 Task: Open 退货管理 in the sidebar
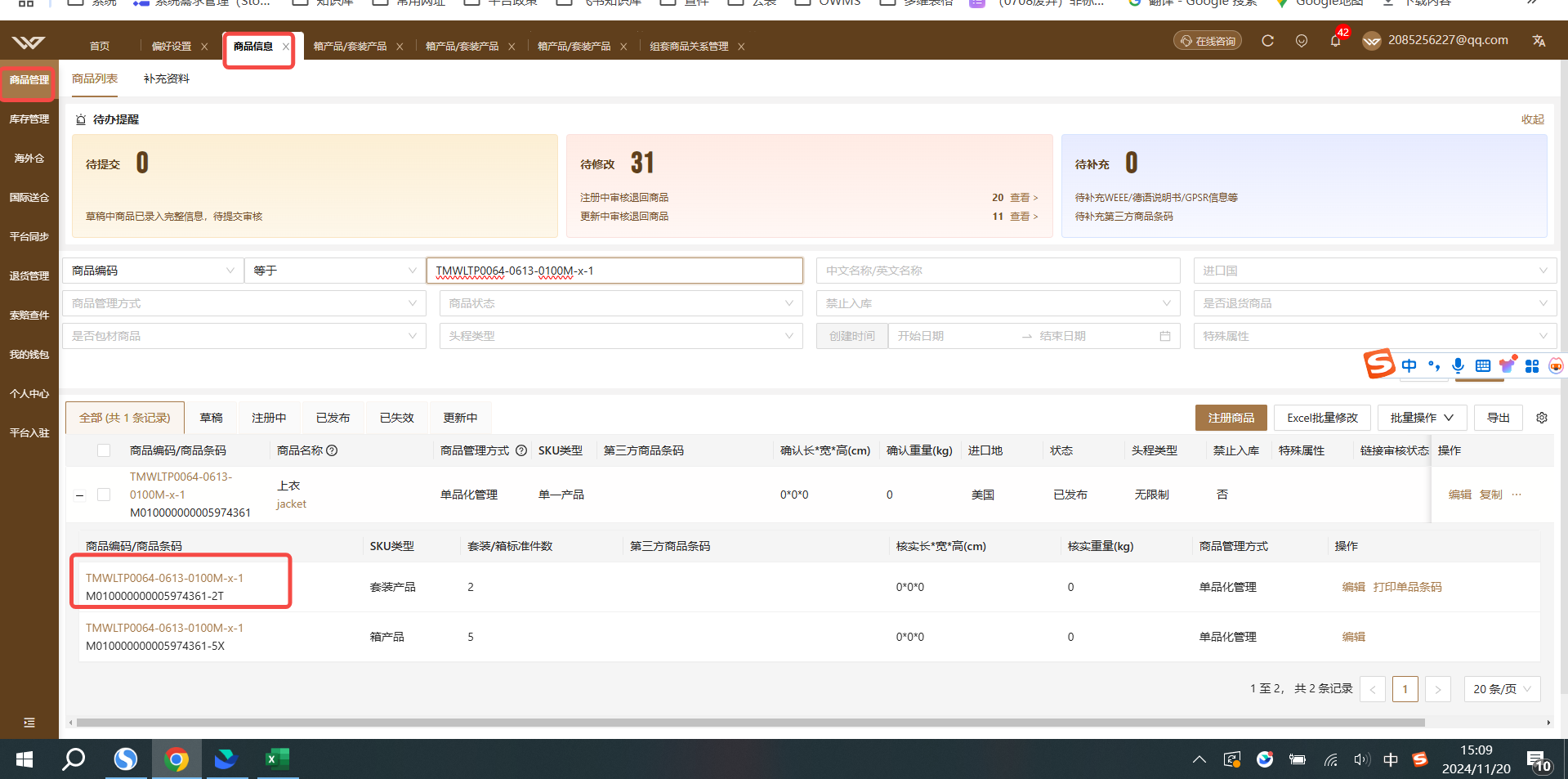click(29, 276)
